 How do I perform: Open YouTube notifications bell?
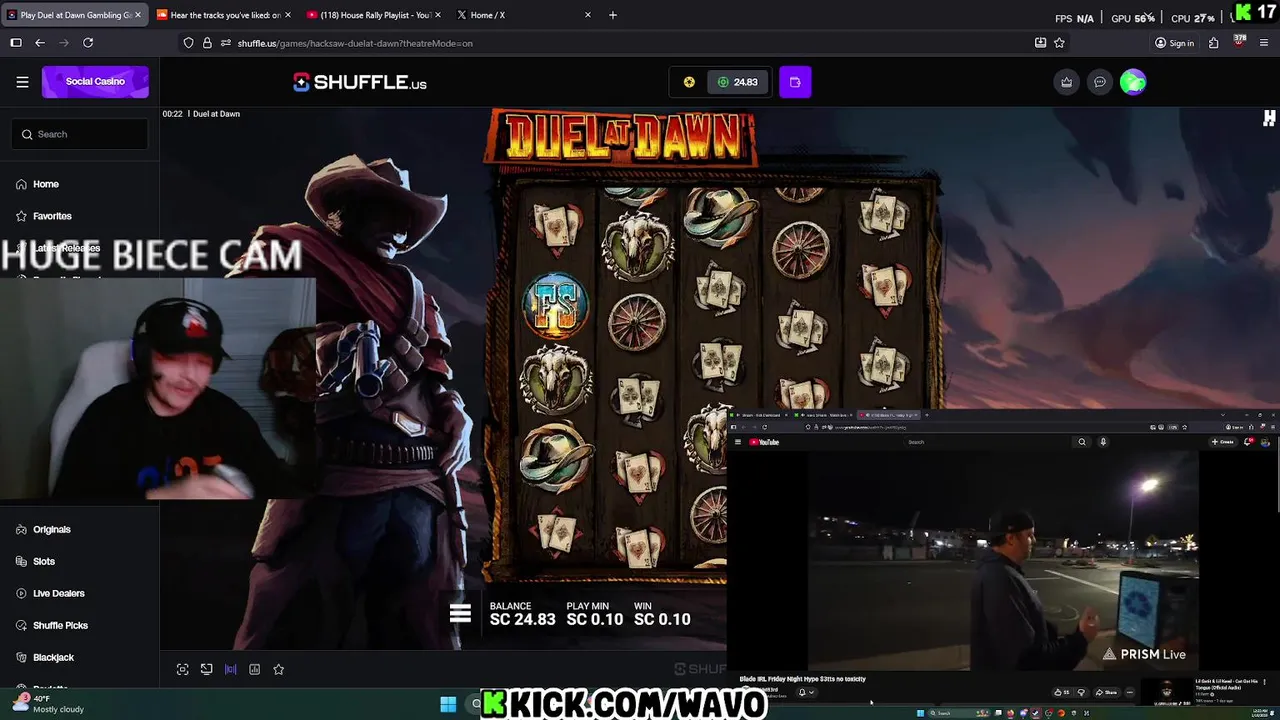(1248, 442)
